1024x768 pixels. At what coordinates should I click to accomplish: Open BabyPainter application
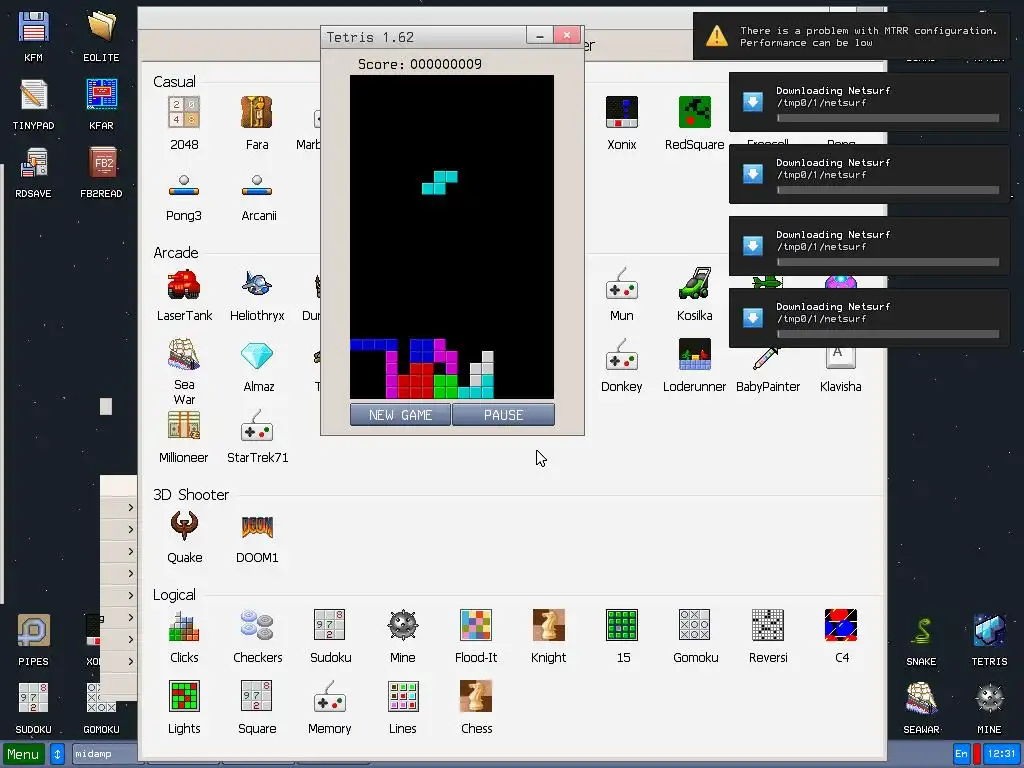pyautogui.click(x=768, y=360)
